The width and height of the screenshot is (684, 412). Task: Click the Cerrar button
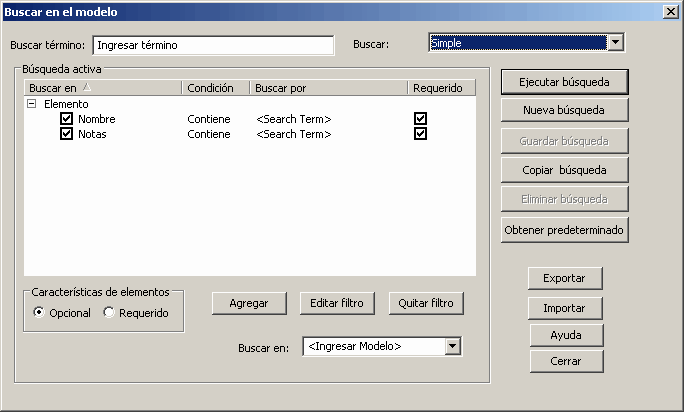[566, 361]
